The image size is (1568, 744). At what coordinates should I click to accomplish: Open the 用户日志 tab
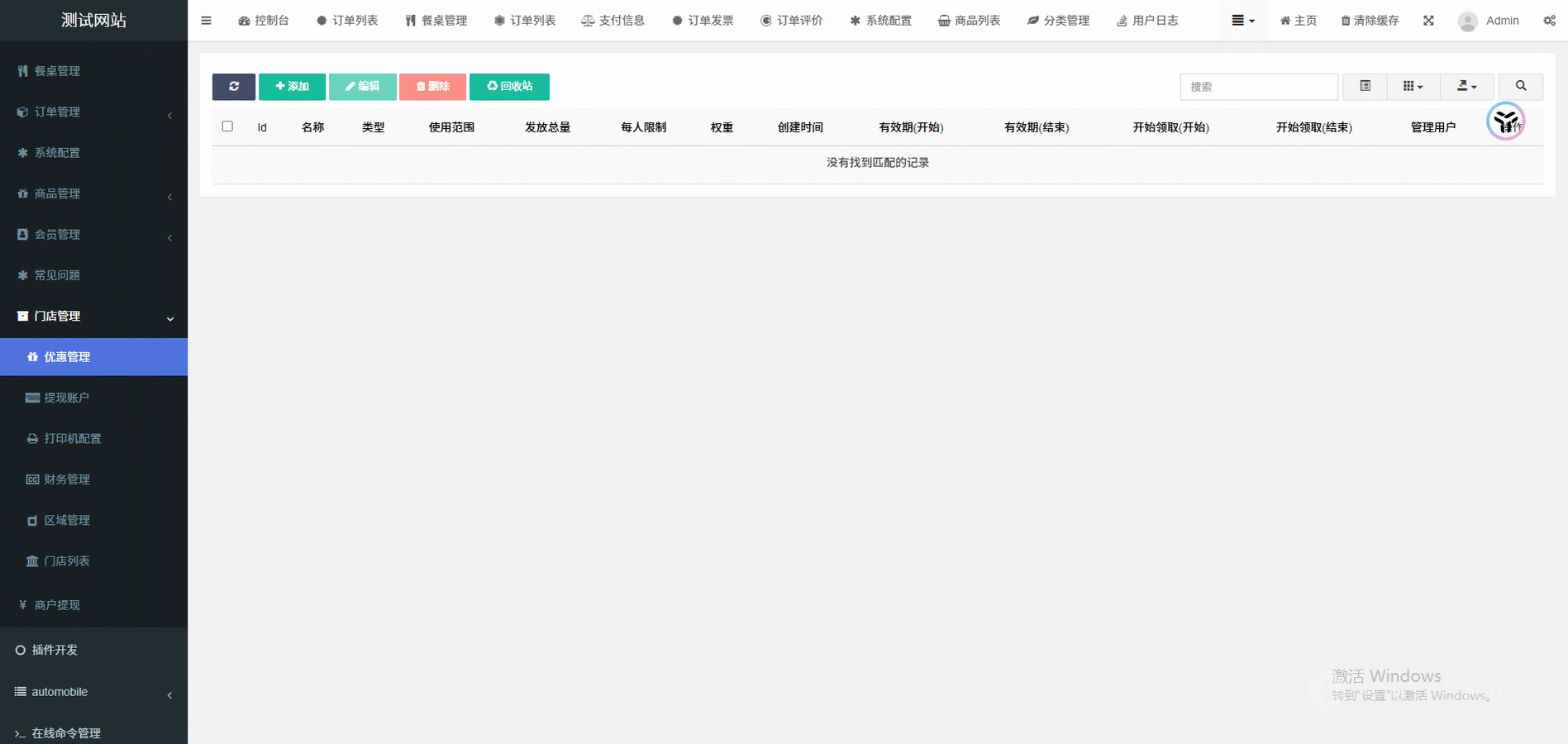pyautogui.click(x=1147, y=21)
